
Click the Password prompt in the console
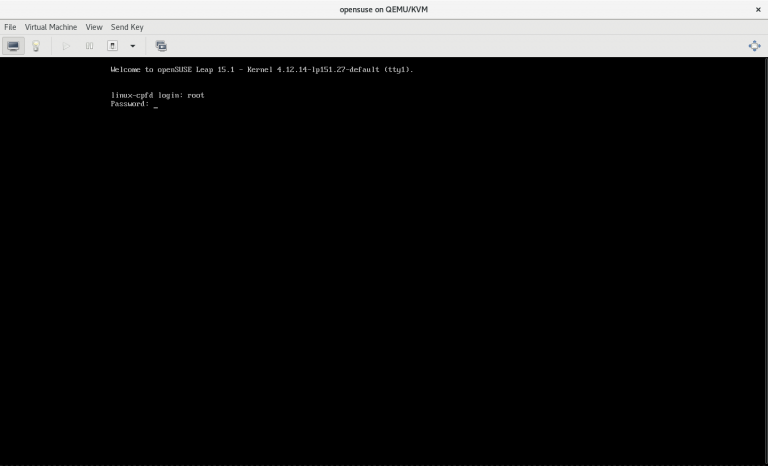130,104
